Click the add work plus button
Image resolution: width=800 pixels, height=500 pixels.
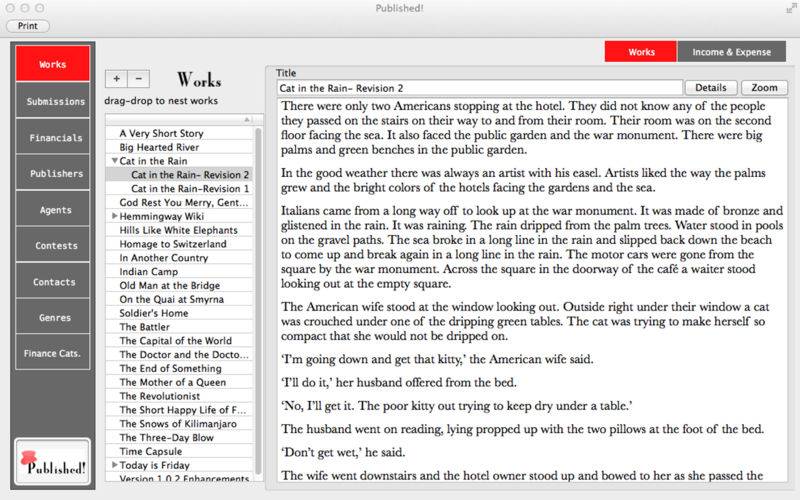coord(116,79)
